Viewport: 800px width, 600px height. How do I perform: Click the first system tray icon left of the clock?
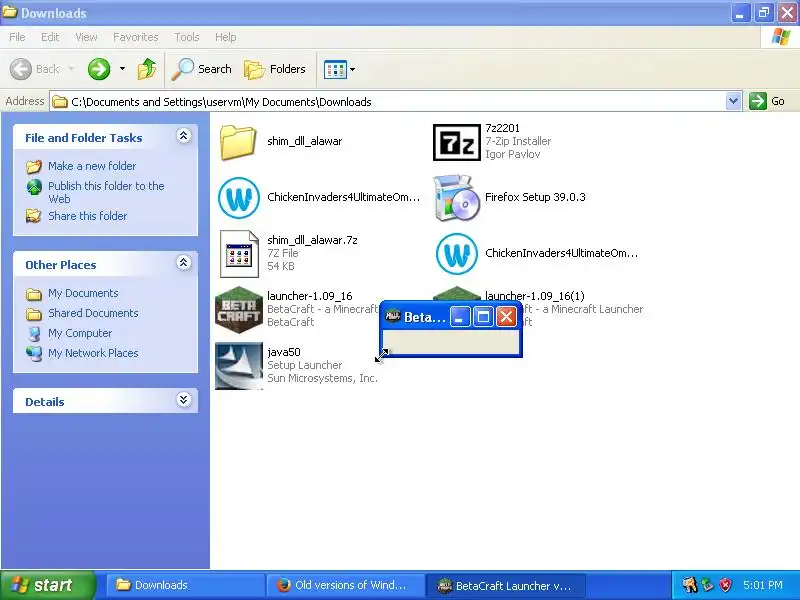coord(690,585)
